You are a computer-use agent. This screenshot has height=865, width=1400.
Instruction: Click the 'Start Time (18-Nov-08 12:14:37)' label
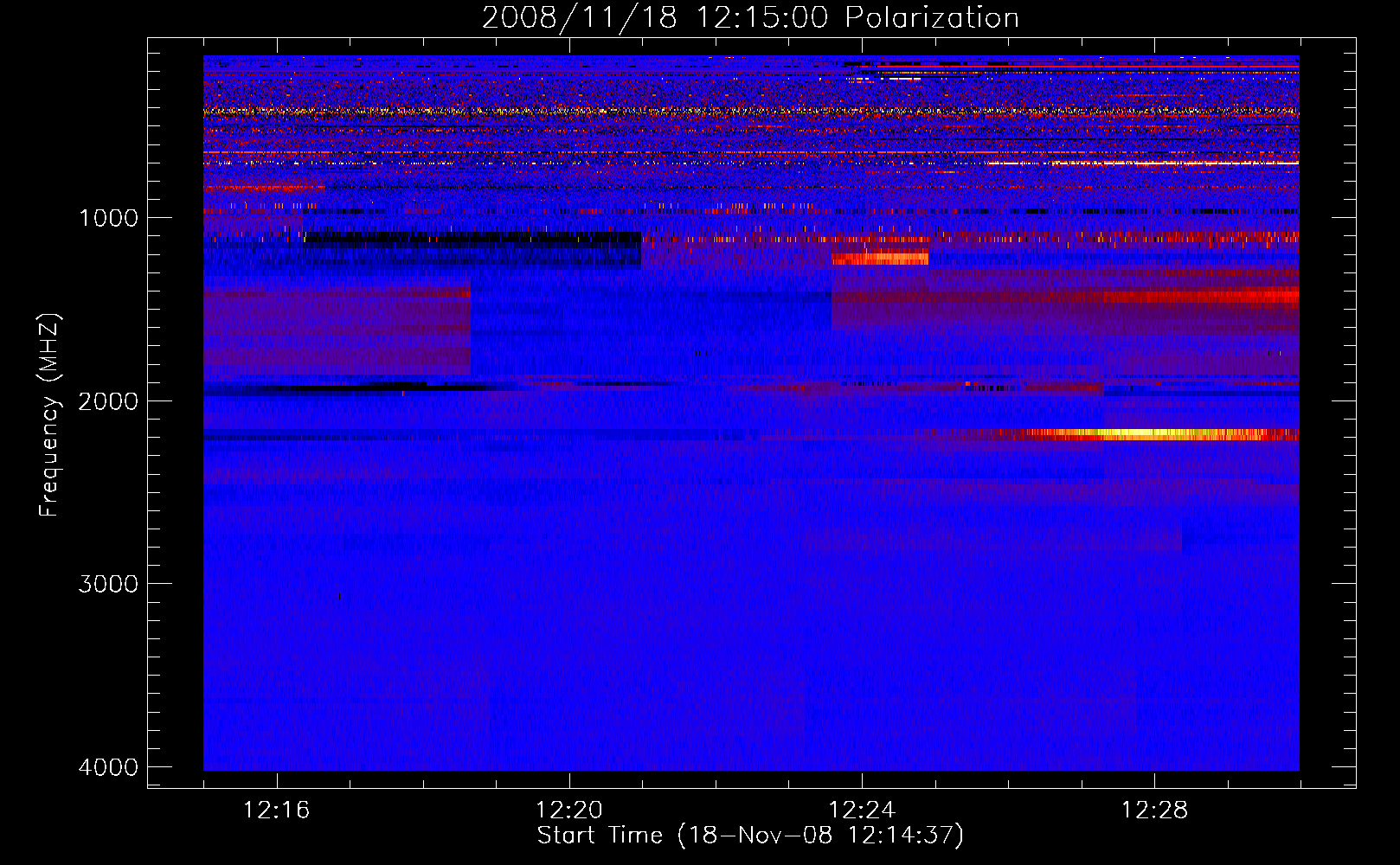click(x=750, y=836)
